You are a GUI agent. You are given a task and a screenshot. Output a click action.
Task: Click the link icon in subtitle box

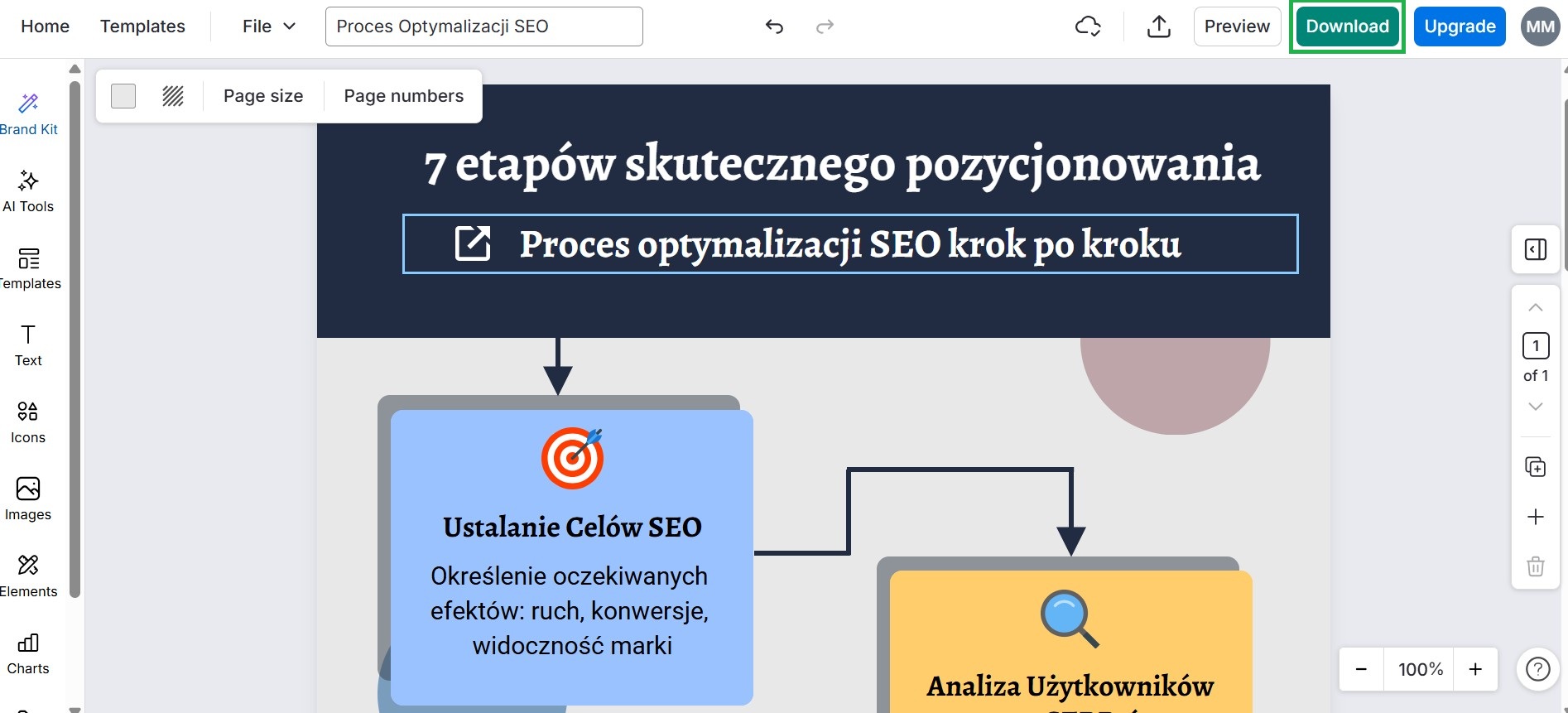pyautogui.click(x=473, y=243)
